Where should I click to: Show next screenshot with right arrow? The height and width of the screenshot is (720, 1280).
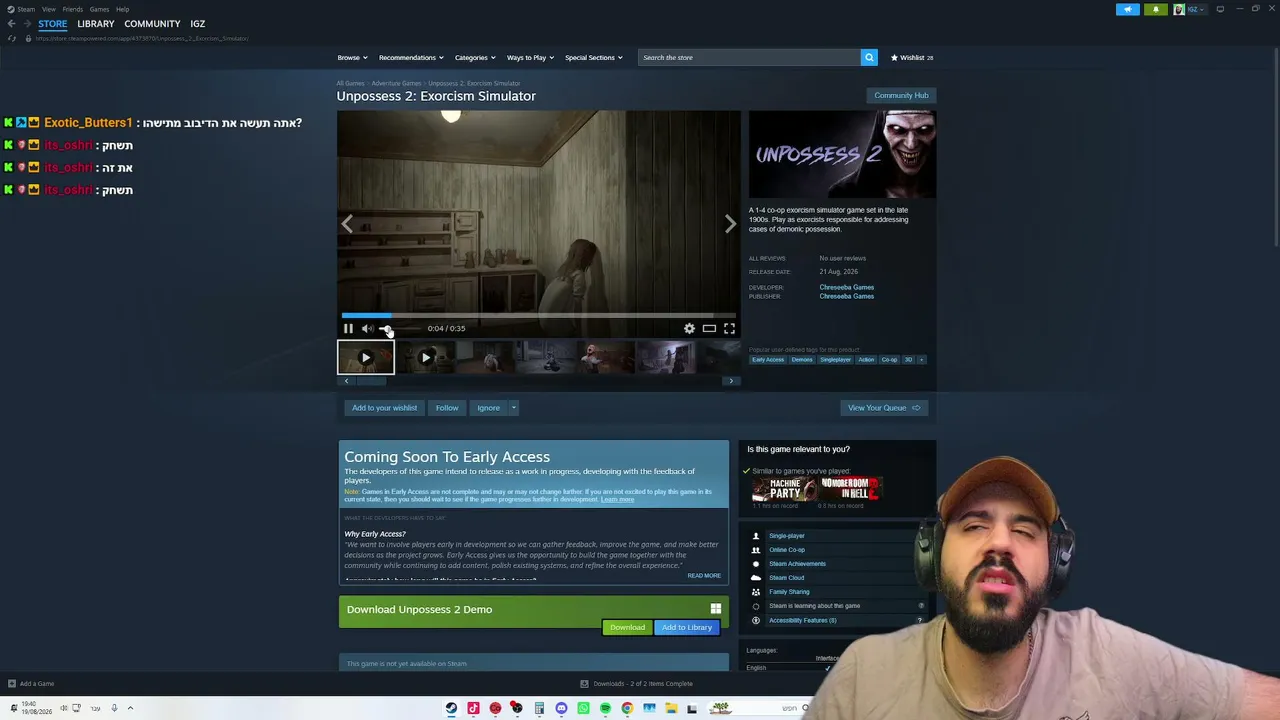(730, 224)
